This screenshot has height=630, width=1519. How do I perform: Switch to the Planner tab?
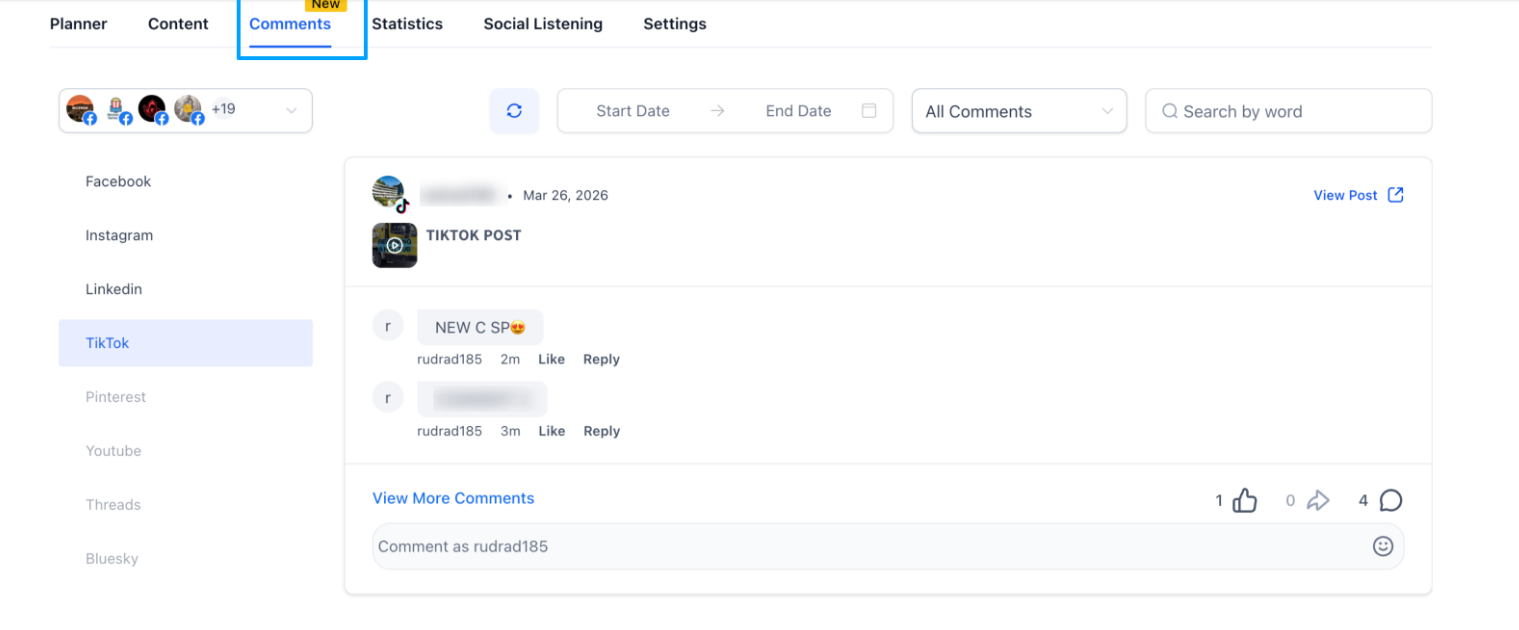(x=79, y=24)
